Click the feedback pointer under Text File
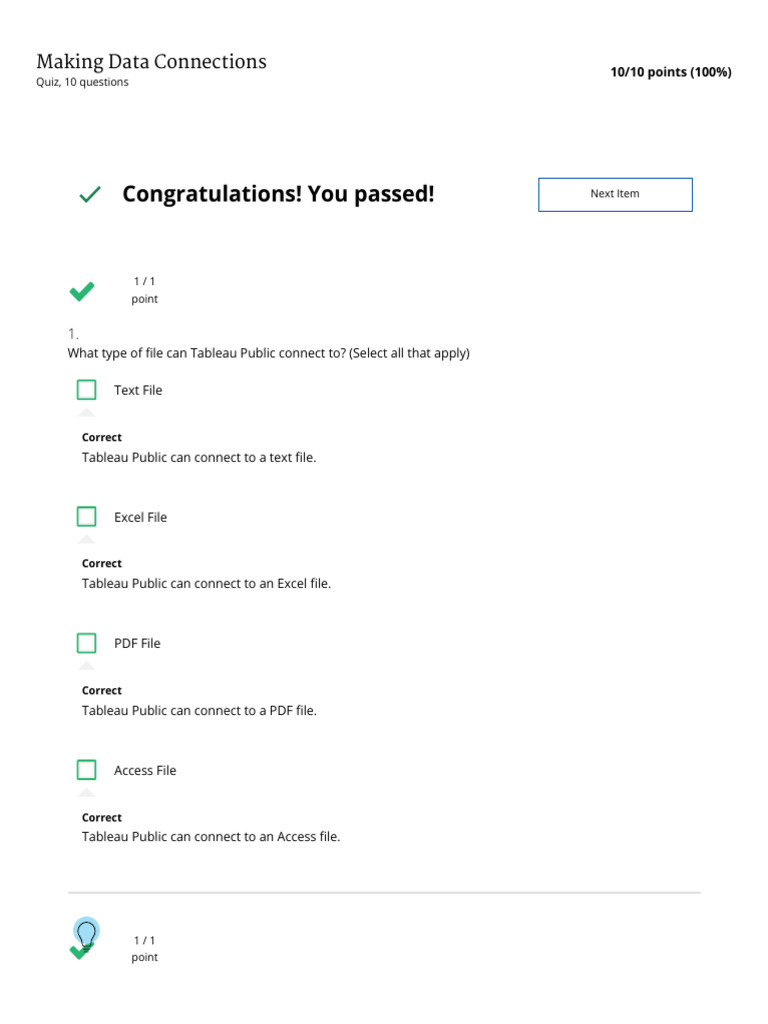The height and width of the screenshot is (1024, 768). point(86,412)
